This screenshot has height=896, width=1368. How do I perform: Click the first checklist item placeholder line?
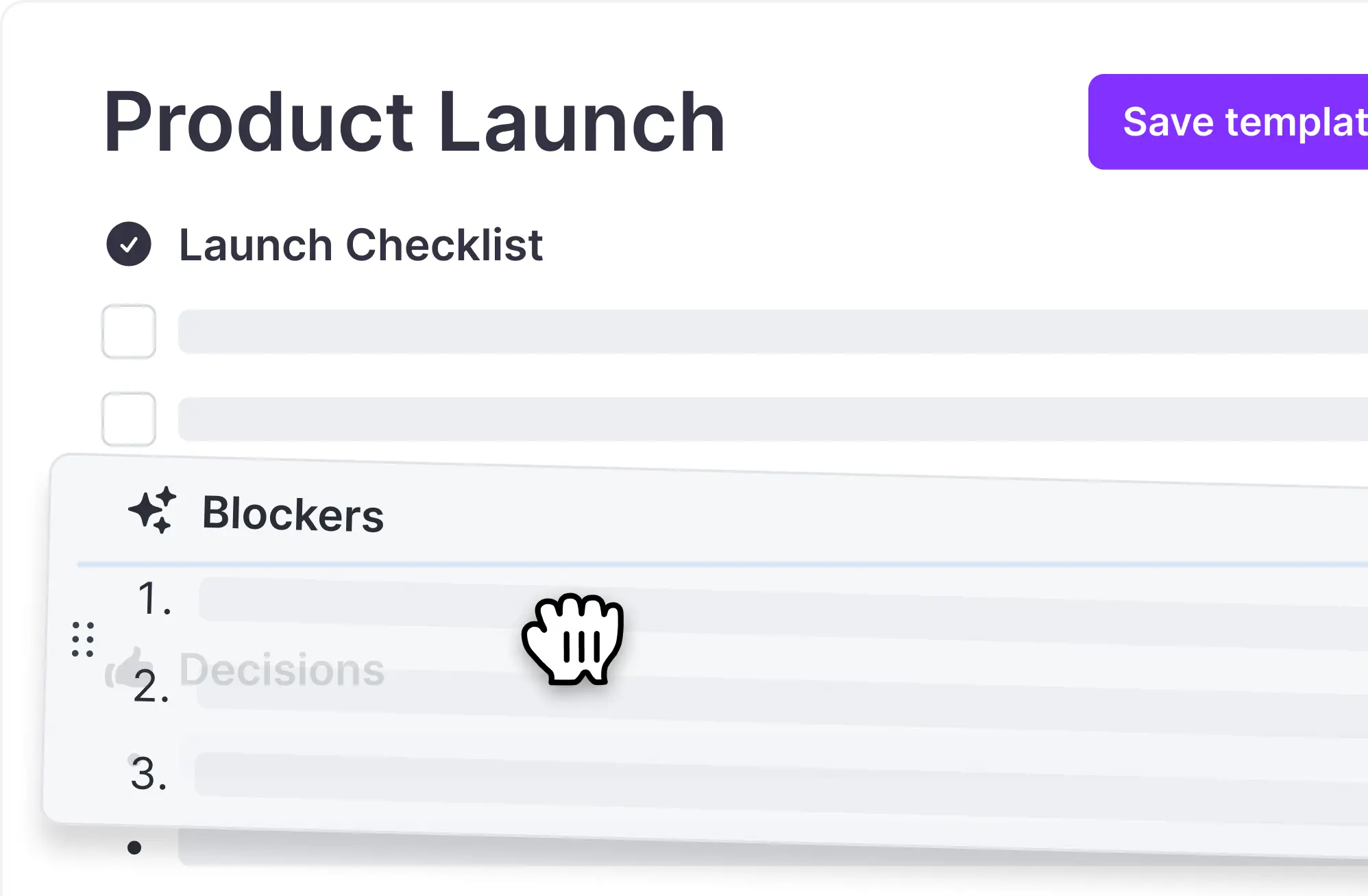point(773,332)
